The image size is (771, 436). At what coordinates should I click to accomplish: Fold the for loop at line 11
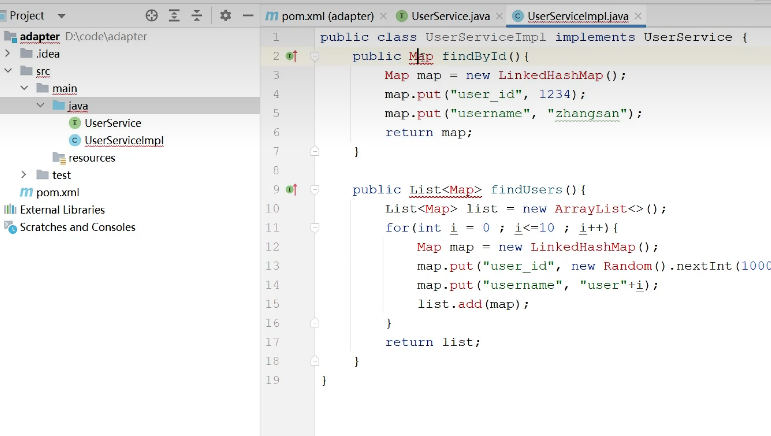coord(314,228)
